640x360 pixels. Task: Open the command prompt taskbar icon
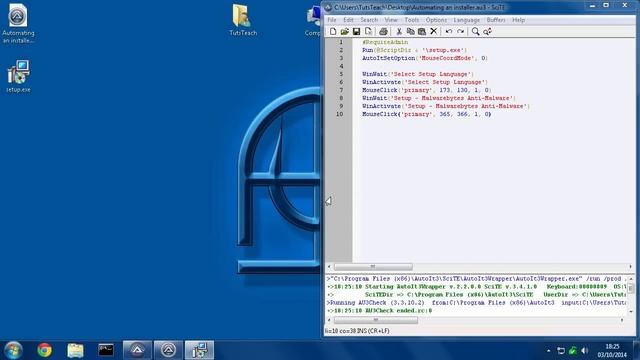tap(106, 350)
